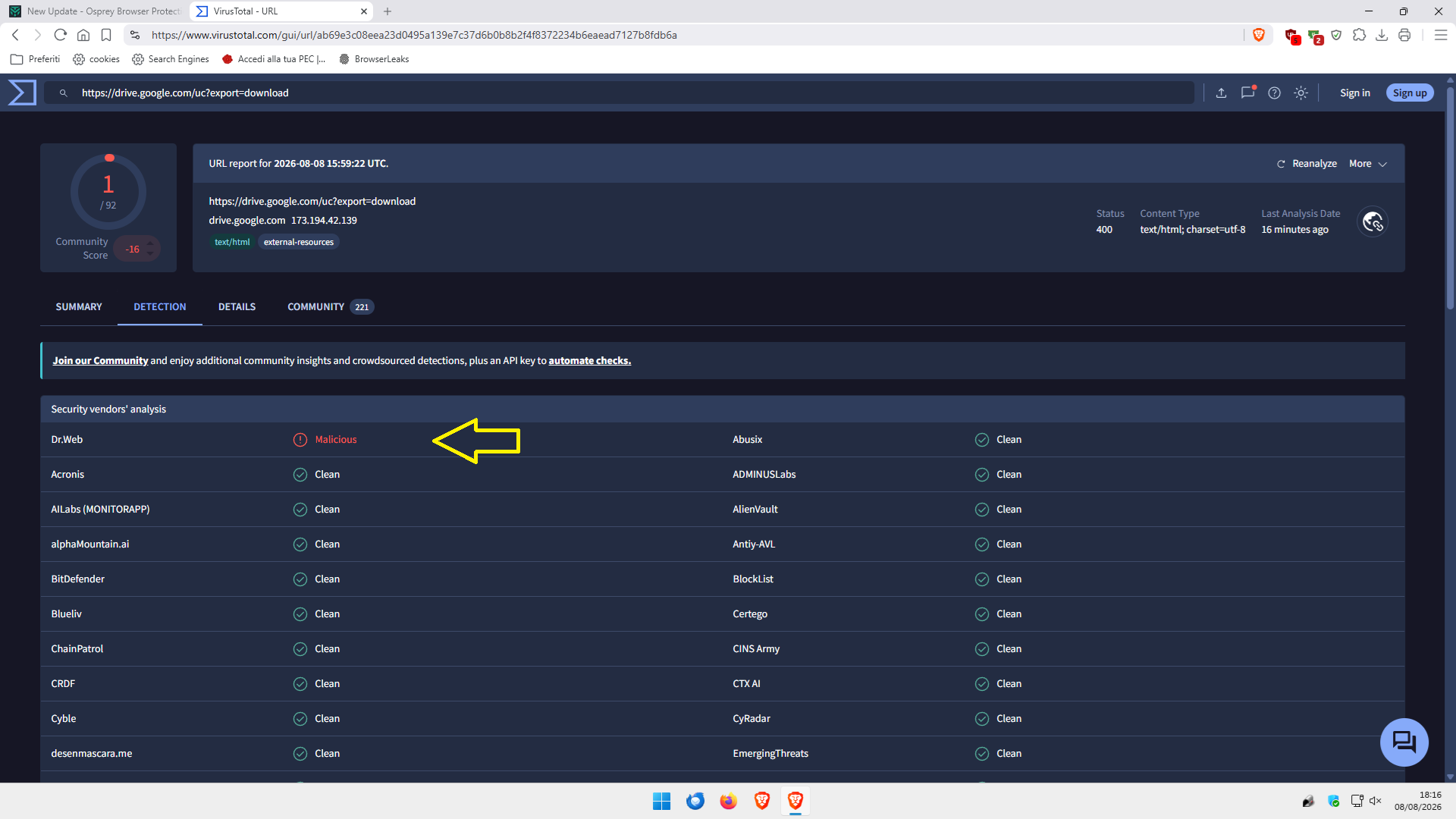This screenshot has width=1456, height=819.
Task: Click the extensions puzzle icon
Action: click(x=1359, y=35)
